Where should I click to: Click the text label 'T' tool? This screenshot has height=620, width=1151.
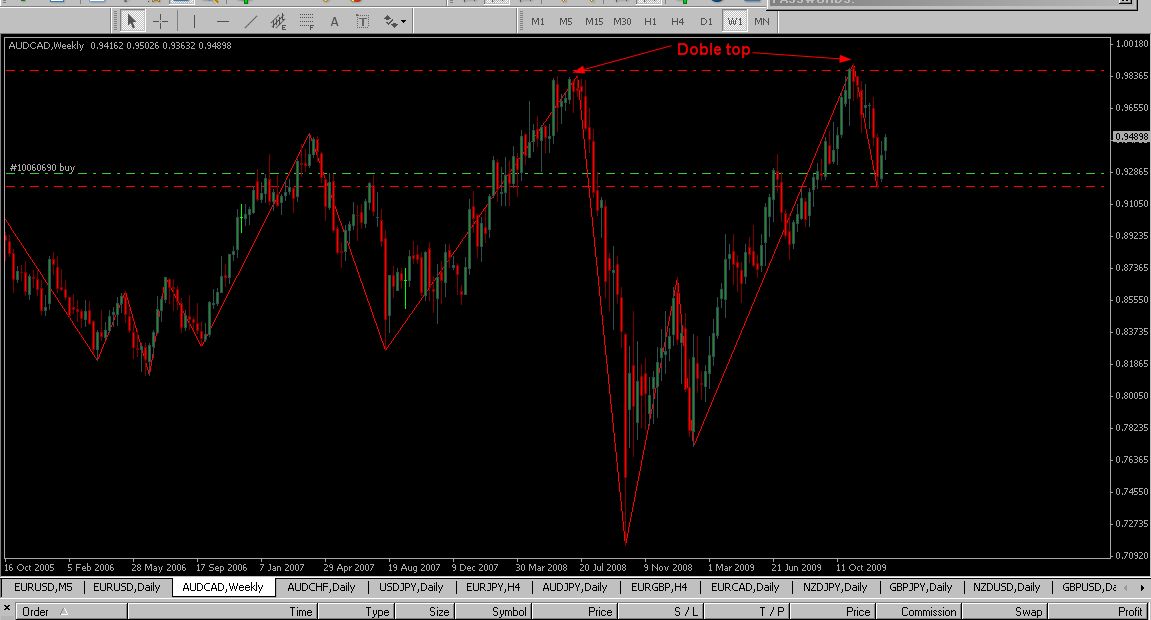(x=362, y=21)
